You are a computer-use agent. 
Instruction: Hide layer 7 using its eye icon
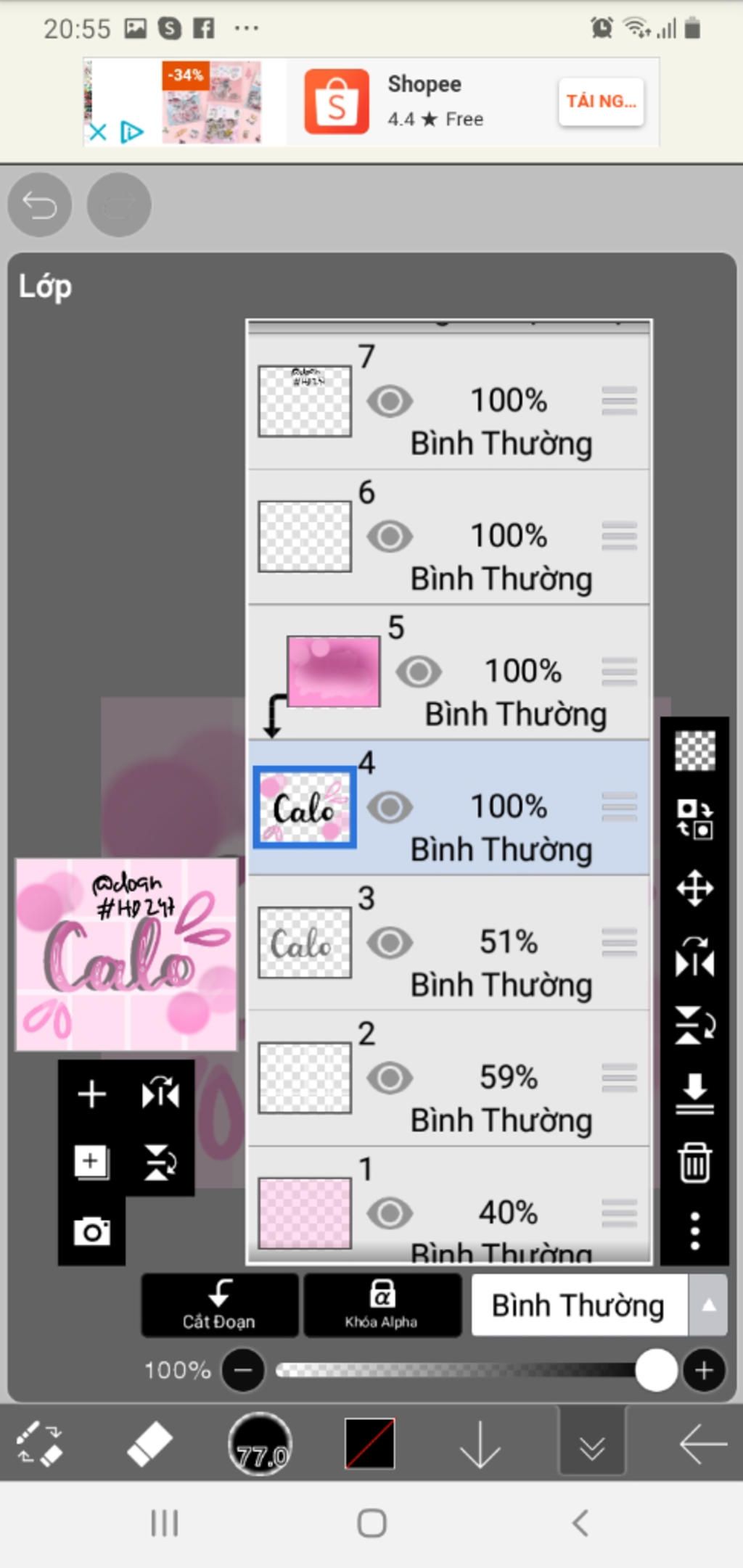(x=390, y=401)
